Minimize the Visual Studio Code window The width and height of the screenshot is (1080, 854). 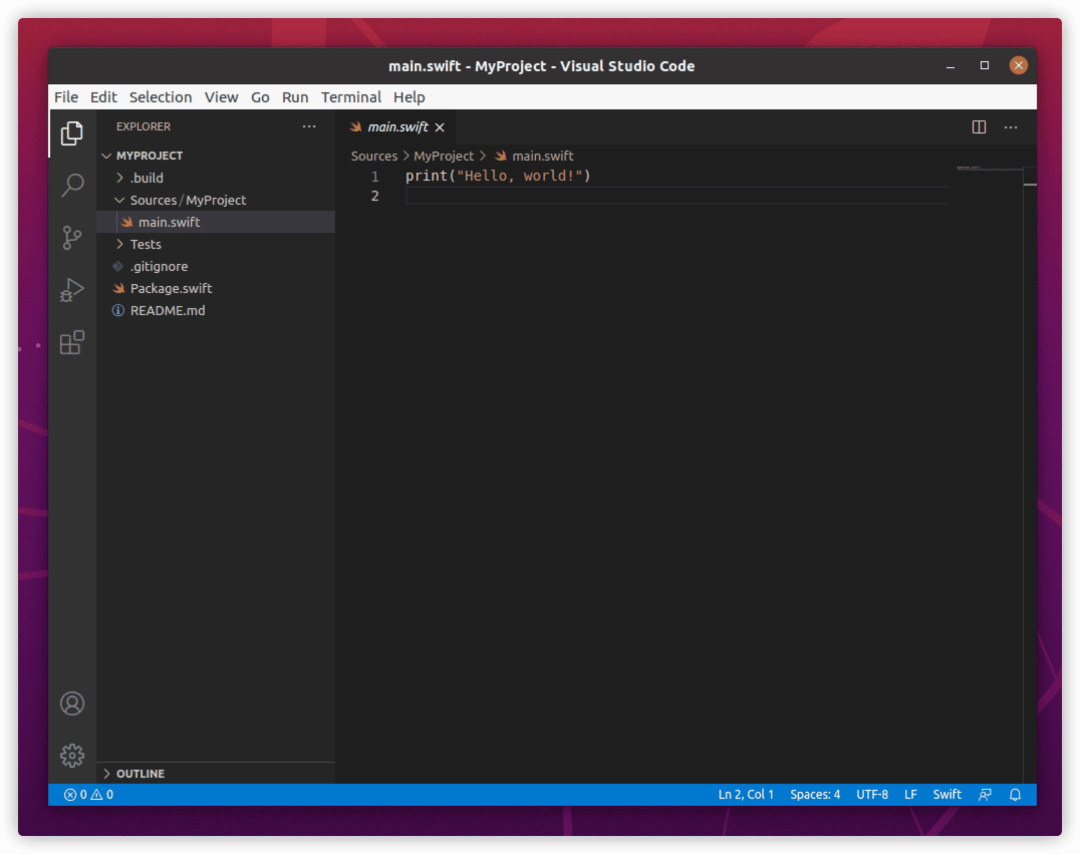pyautogui.click(x=951, y=65)
